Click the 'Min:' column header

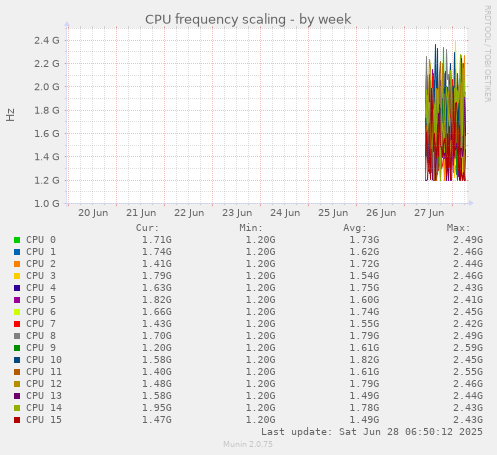(251, 228)
